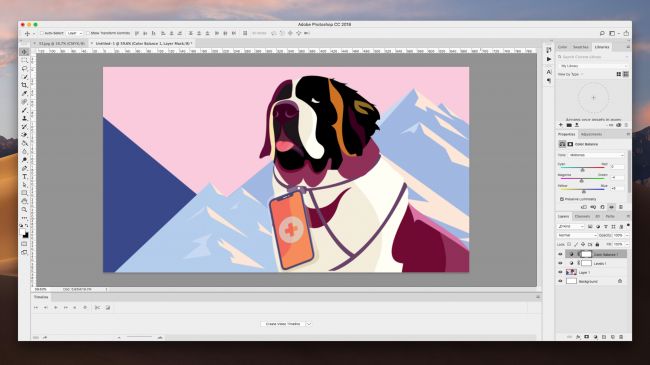Select the Clone Stamp tool
This screenshot has height=365, width=650.
click(24, 118)
